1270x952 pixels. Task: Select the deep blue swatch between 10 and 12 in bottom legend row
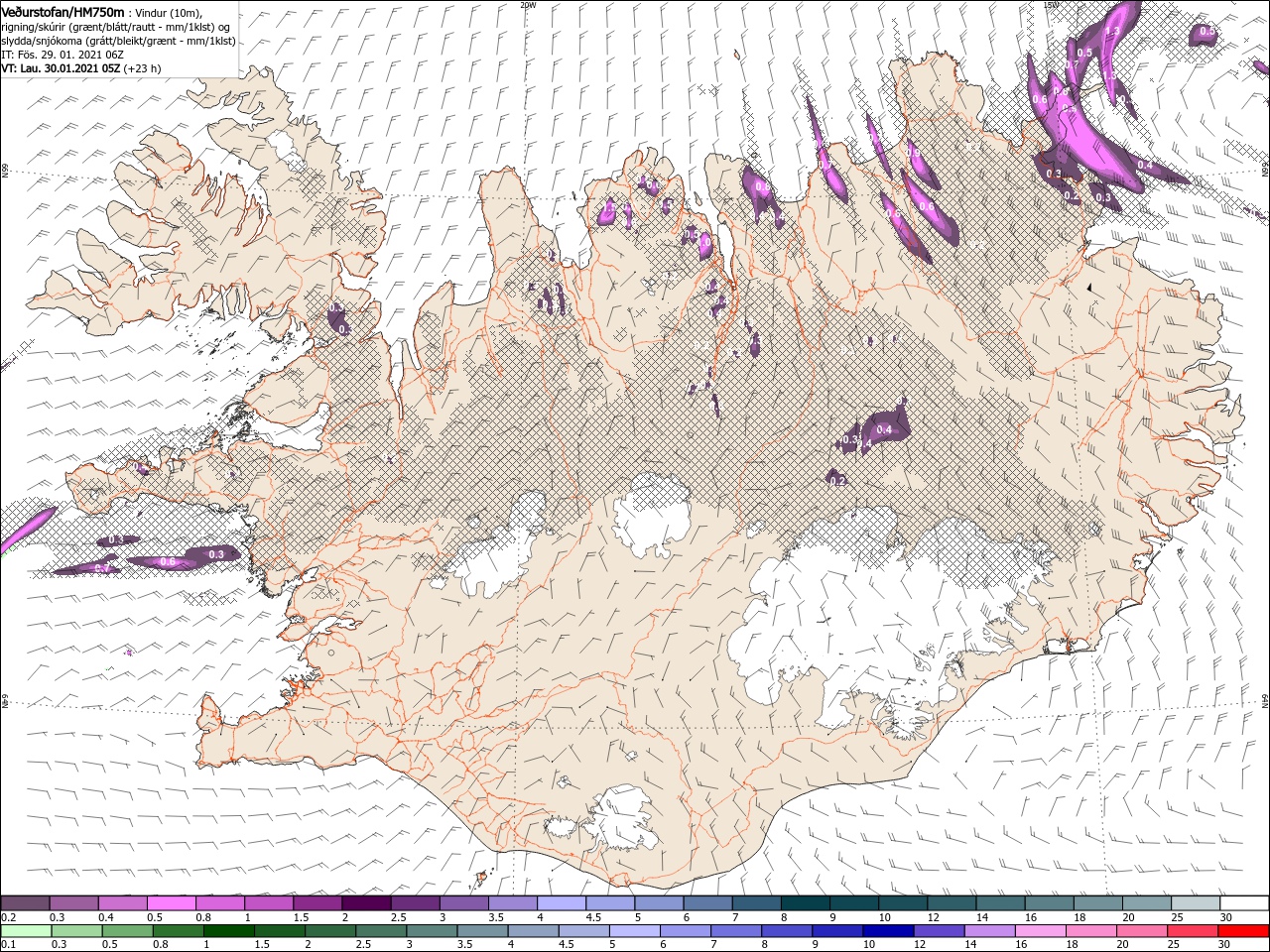888,931
